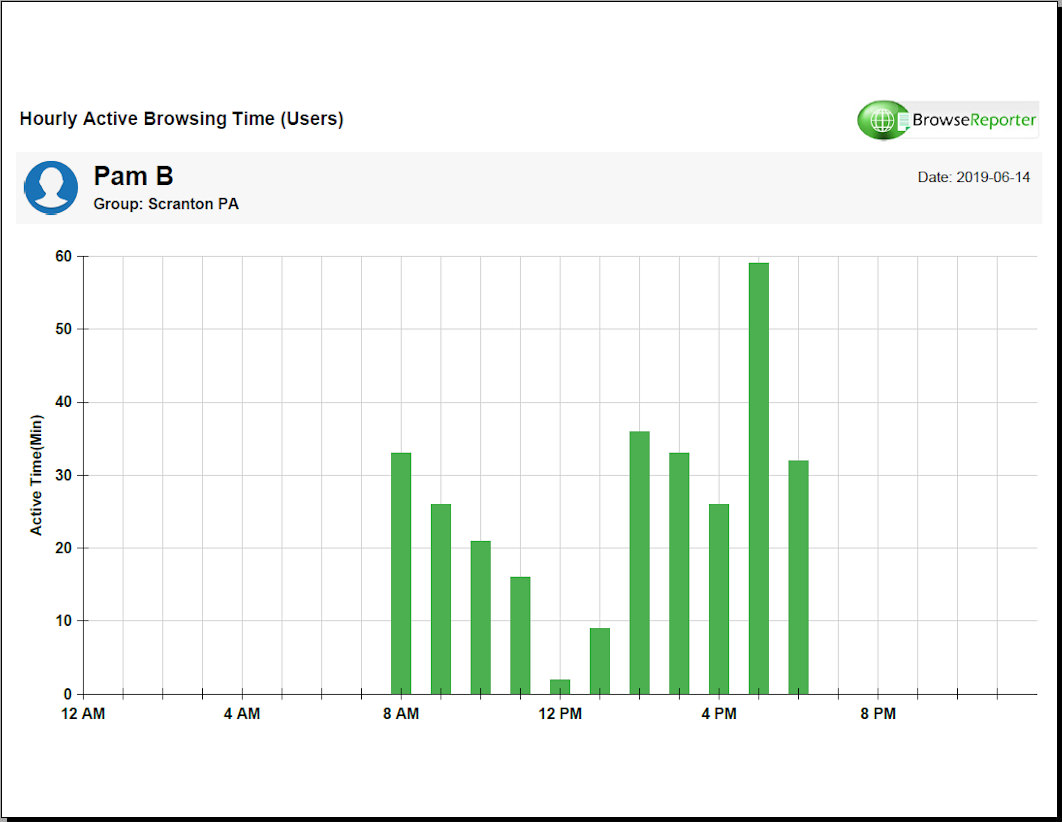Select the 1 PM bar showing 9 minutes
1062x822 pixels.
coord(600,661)
